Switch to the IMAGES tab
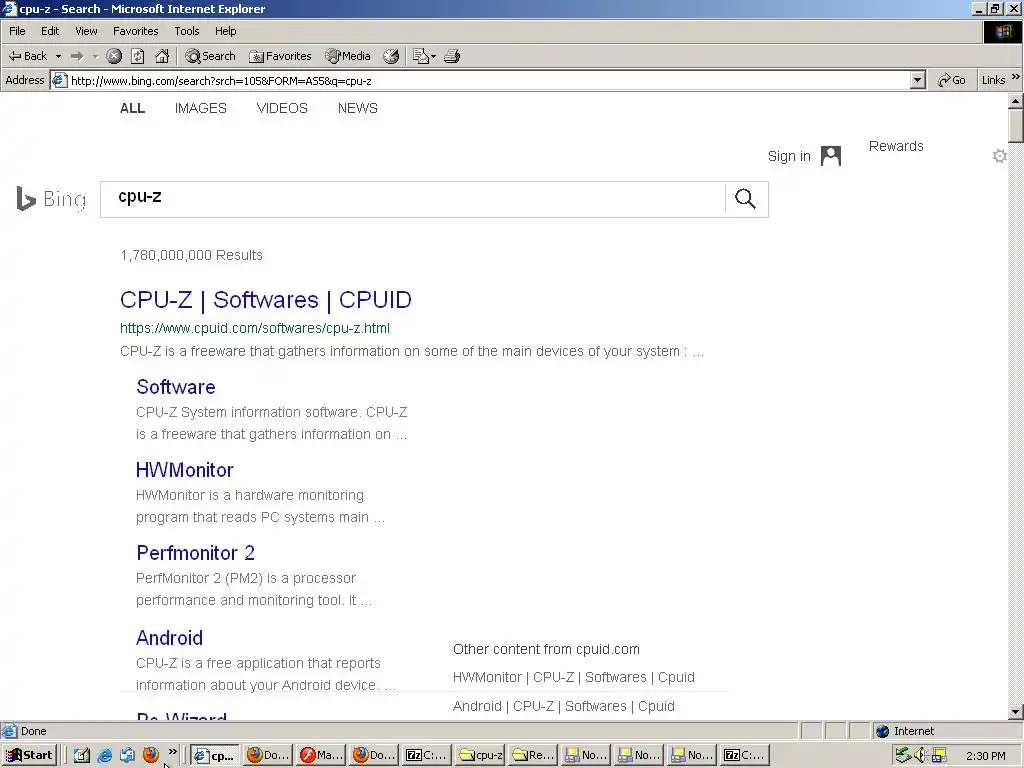This screenshot has height=768, width=1024. [x=200, y=108]
